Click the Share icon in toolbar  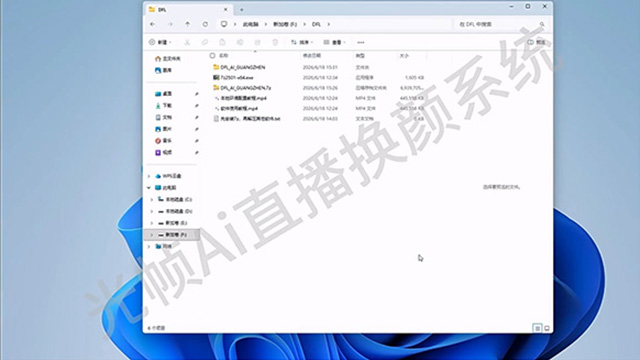258,42
